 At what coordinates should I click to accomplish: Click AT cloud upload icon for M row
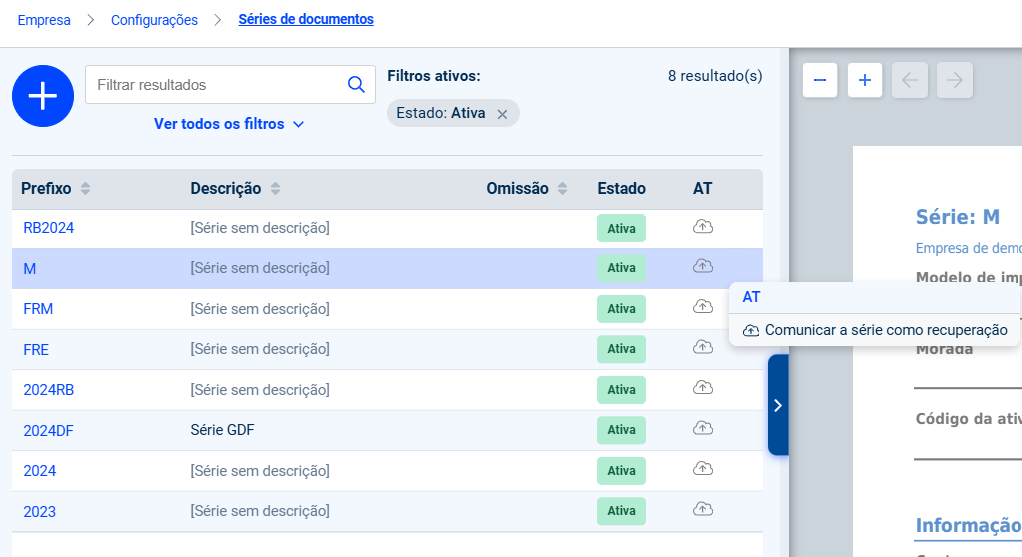click(x=703, y=266)
